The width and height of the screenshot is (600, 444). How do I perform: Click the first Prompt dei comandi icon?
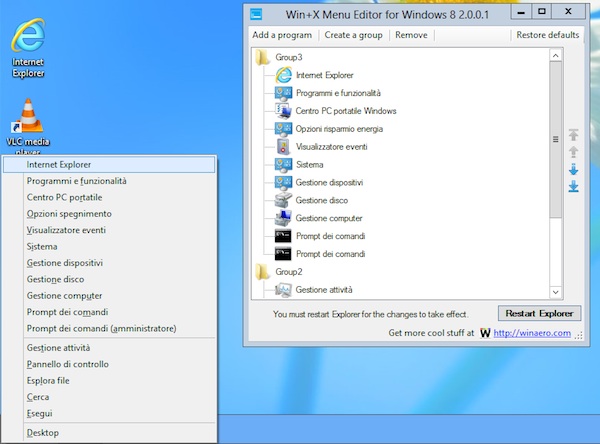pos(283,236)
